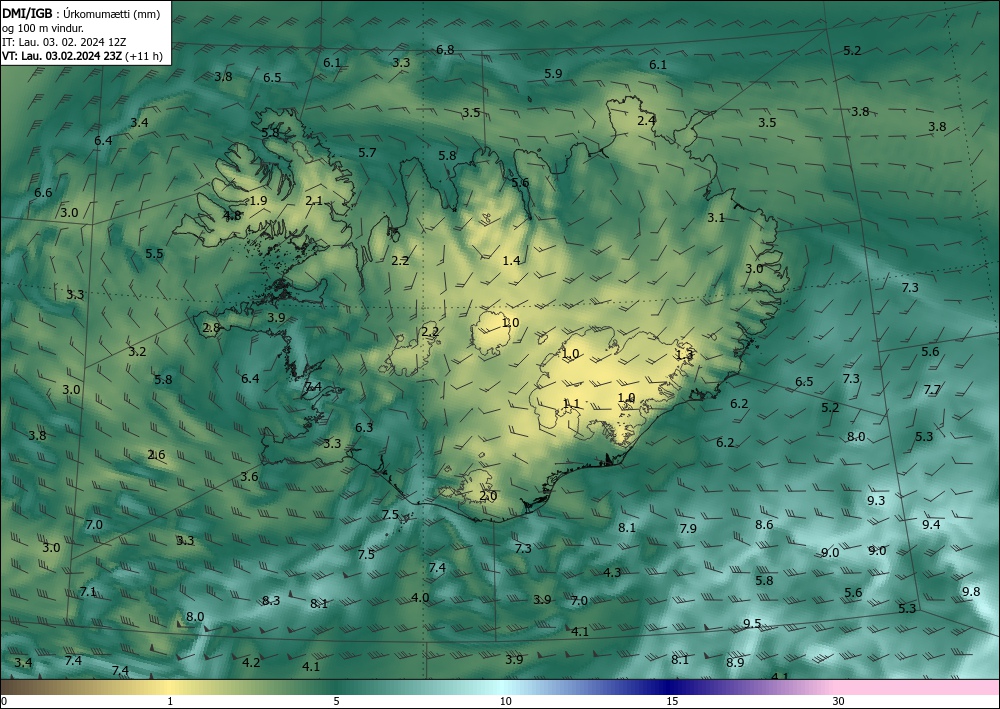The height and width of the screenshot is (709, 1000).
Task: Click the offshore value '4.3'
Action: click(612, 572)
